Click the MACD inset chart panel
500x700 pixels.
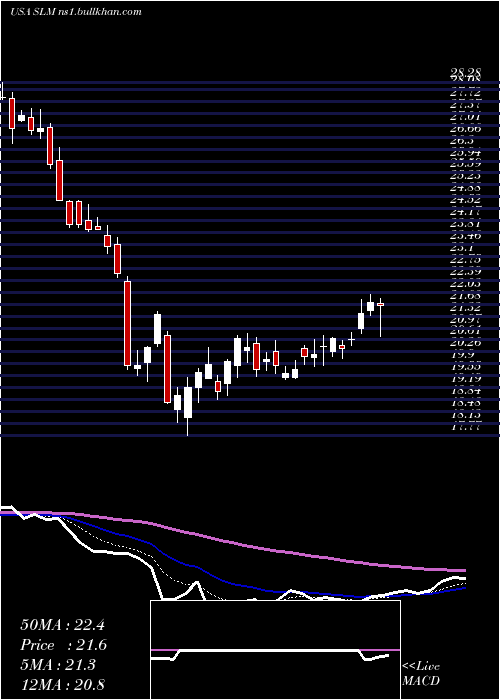pos(275,650)
